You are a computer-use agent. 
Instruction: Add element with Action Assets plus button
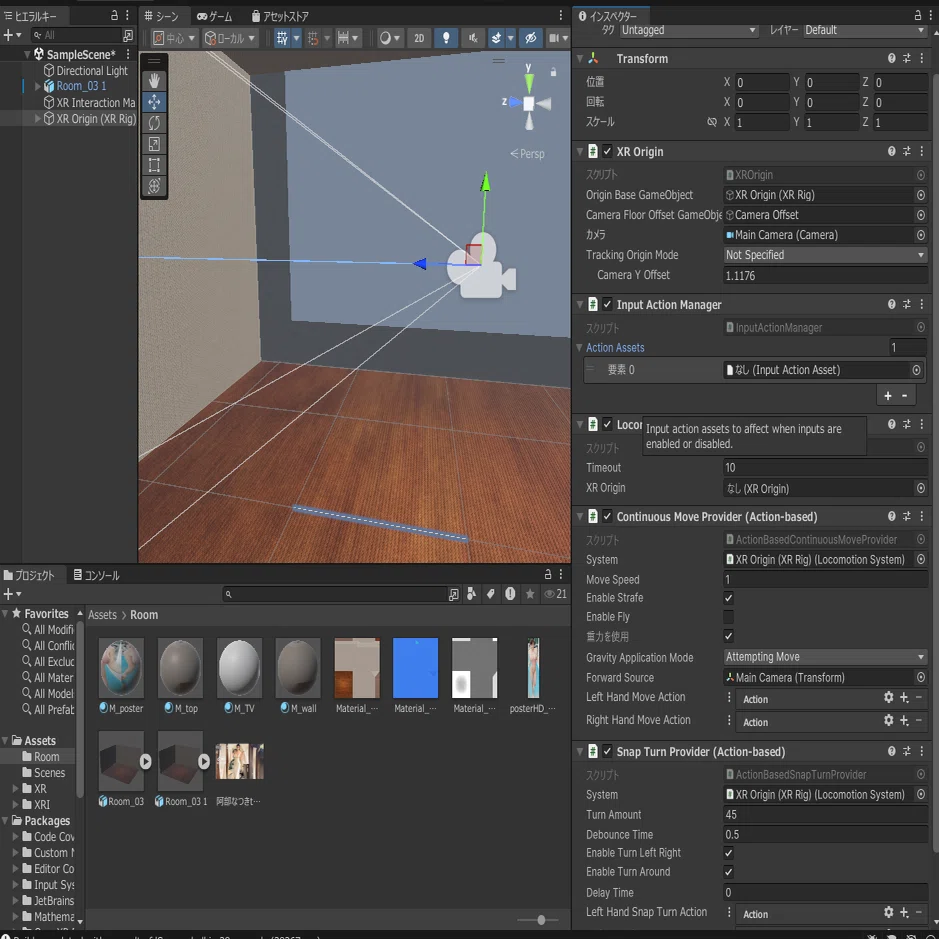coord(887,396)
